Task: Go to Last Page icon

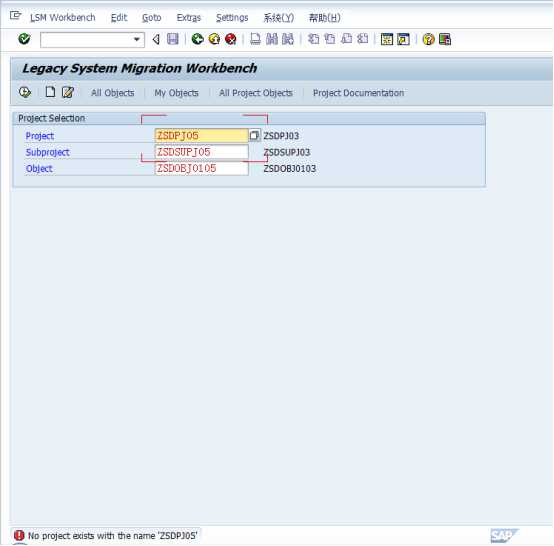Action: click(x=363, y=39)
